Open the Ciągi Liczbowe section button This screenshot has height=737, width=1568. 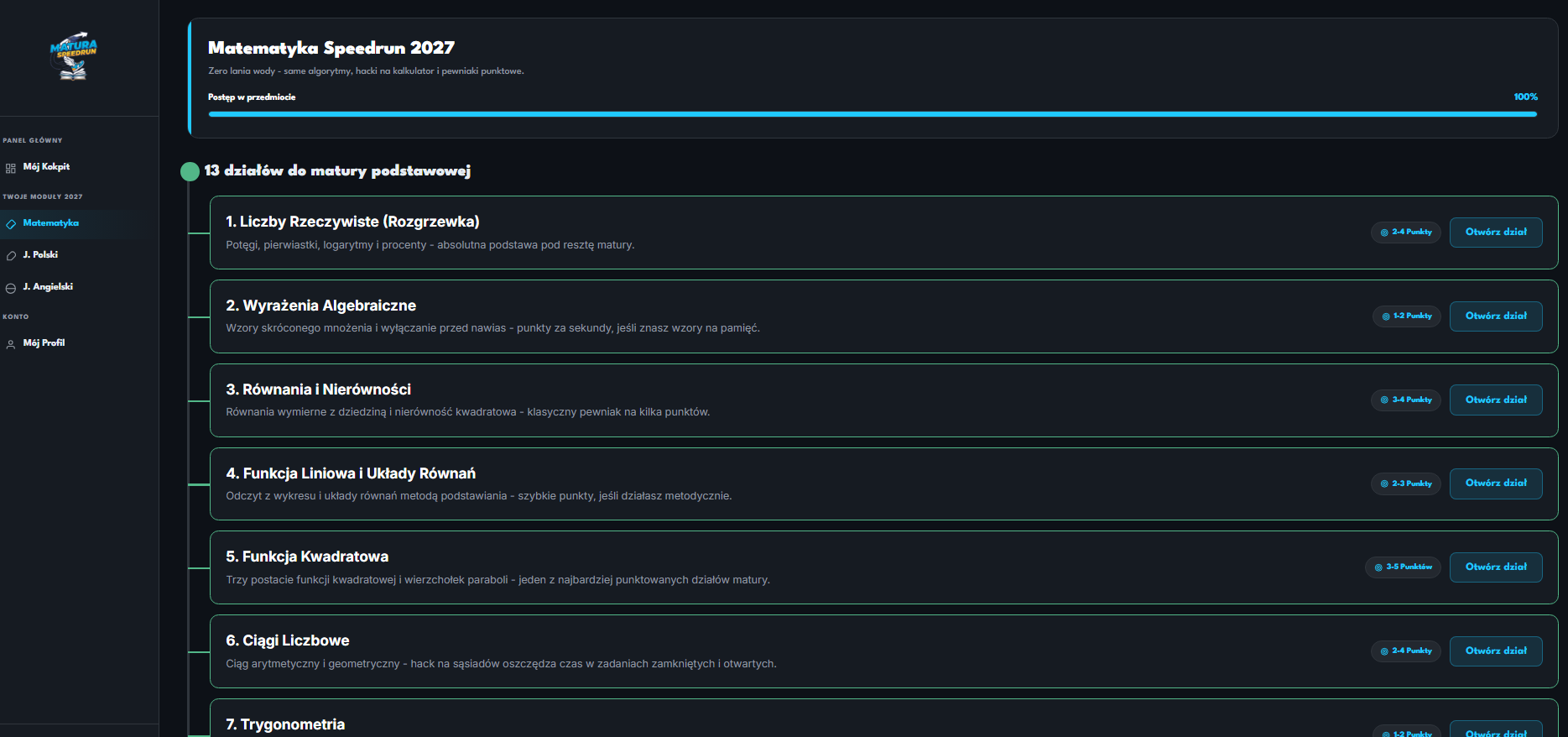pyautogui.click(x=1496, y=651)
